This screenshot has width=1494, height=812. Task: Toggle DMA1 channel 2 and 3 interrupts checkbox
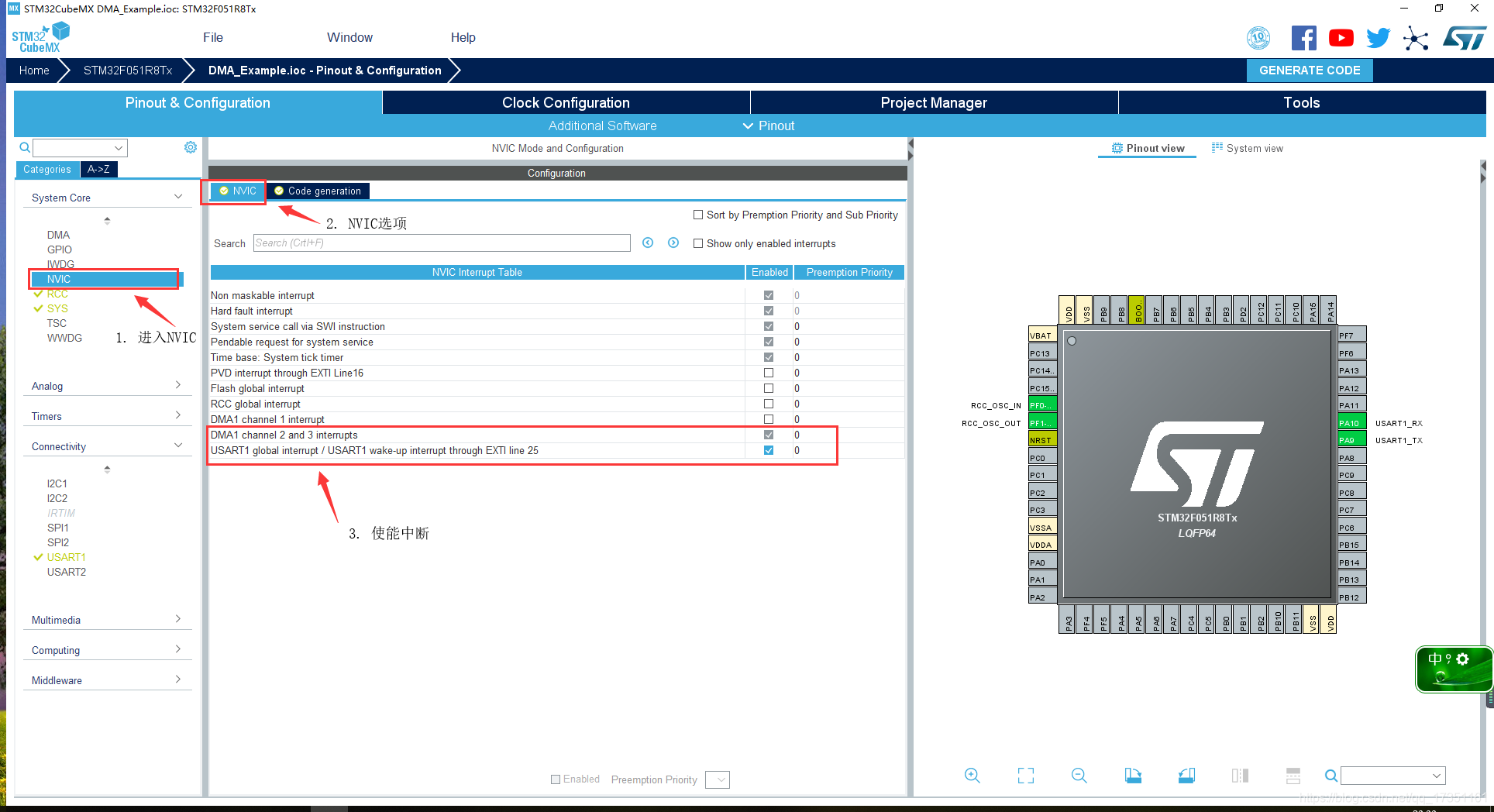tap(769, 435)
